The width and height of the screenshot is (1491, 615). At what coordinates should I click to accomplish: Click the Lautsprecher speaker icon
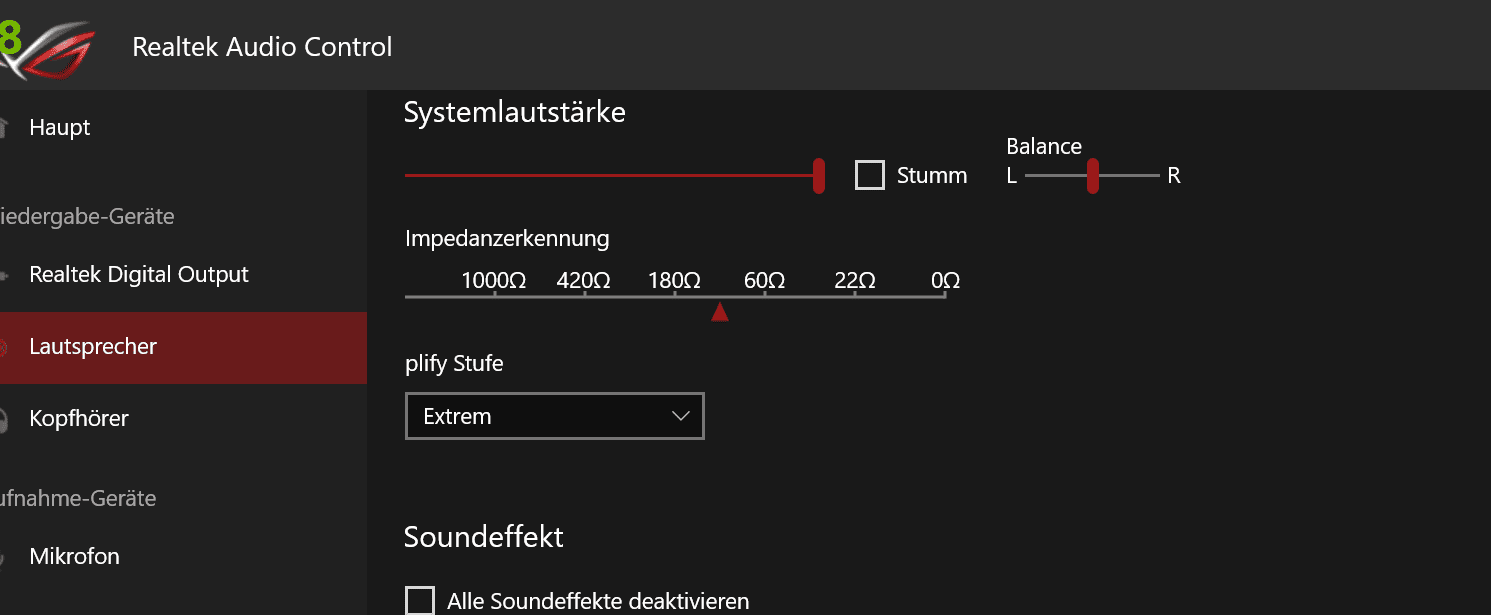4,347
